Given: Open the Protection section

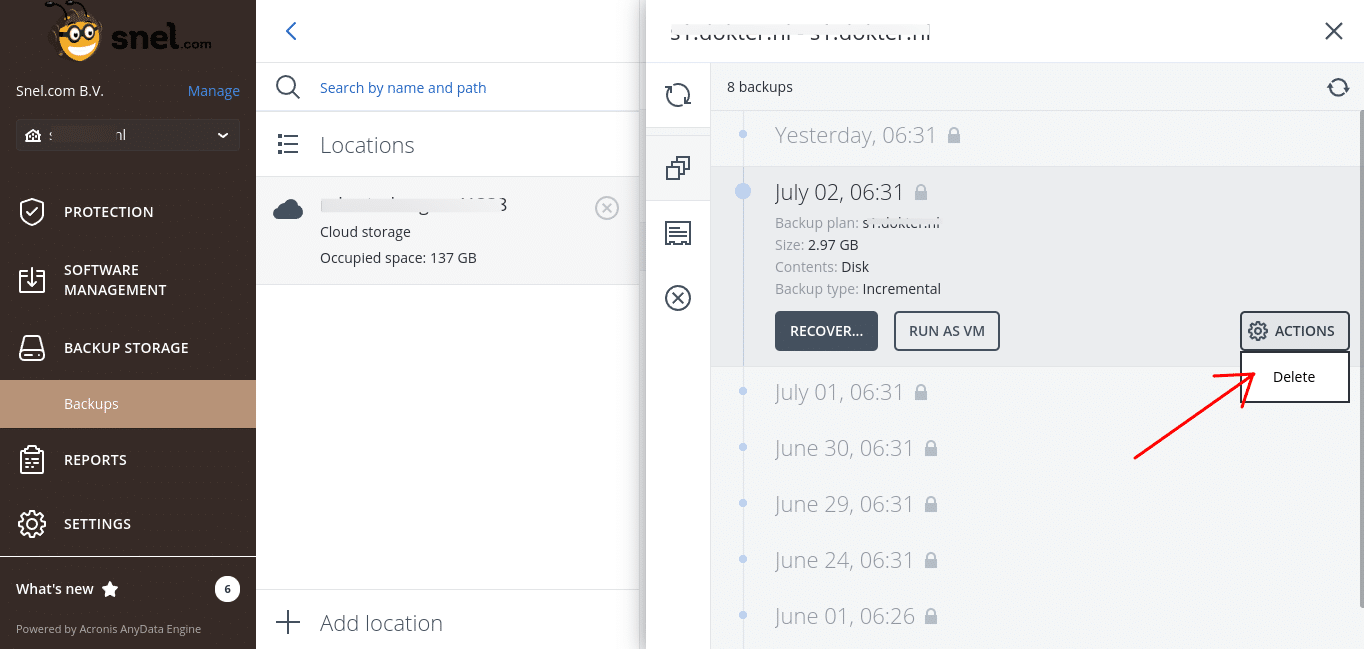Looking at the screenshot, I should coord(108,212).
